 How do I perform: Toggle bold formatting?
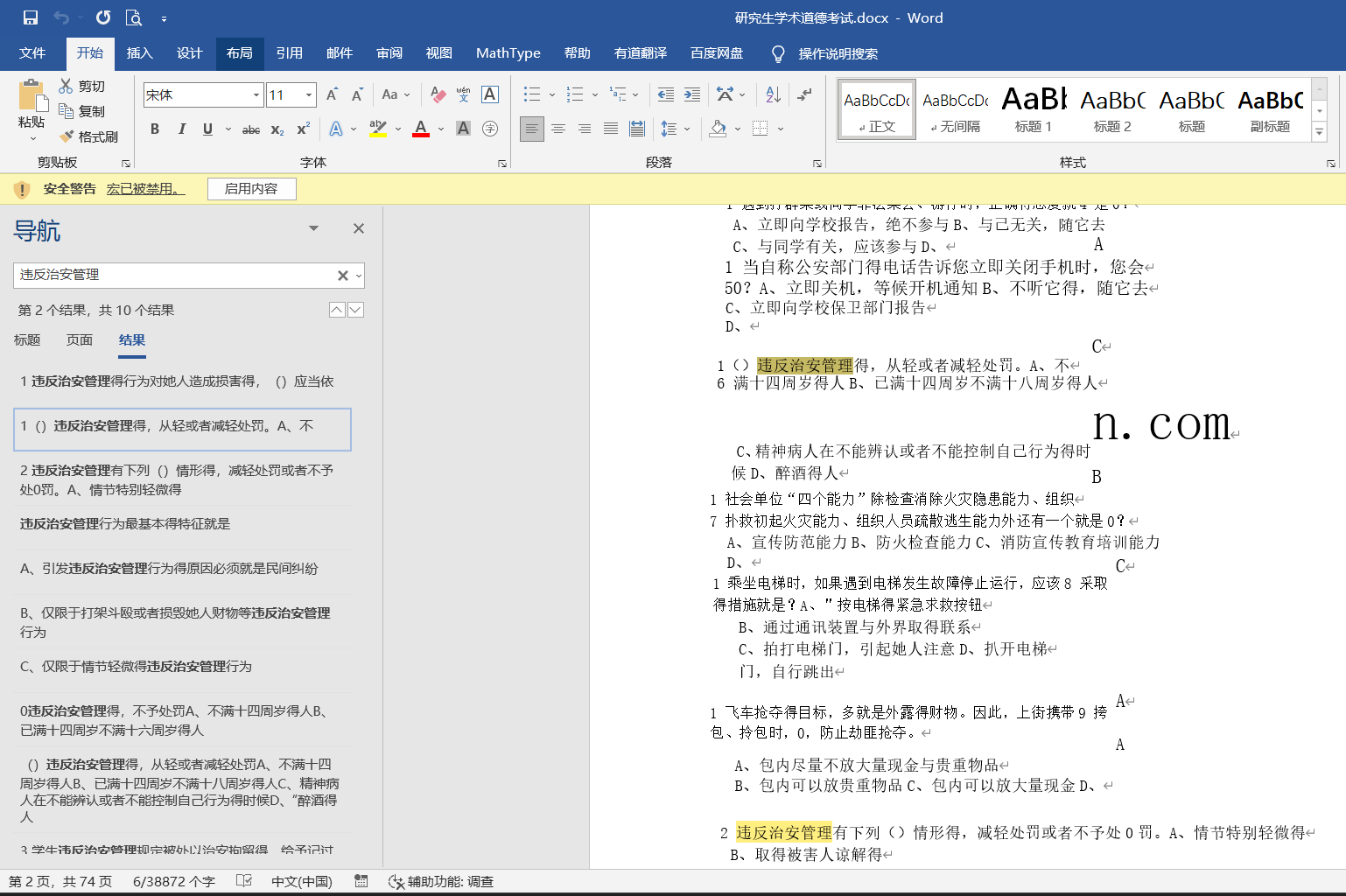pos(155,129)
